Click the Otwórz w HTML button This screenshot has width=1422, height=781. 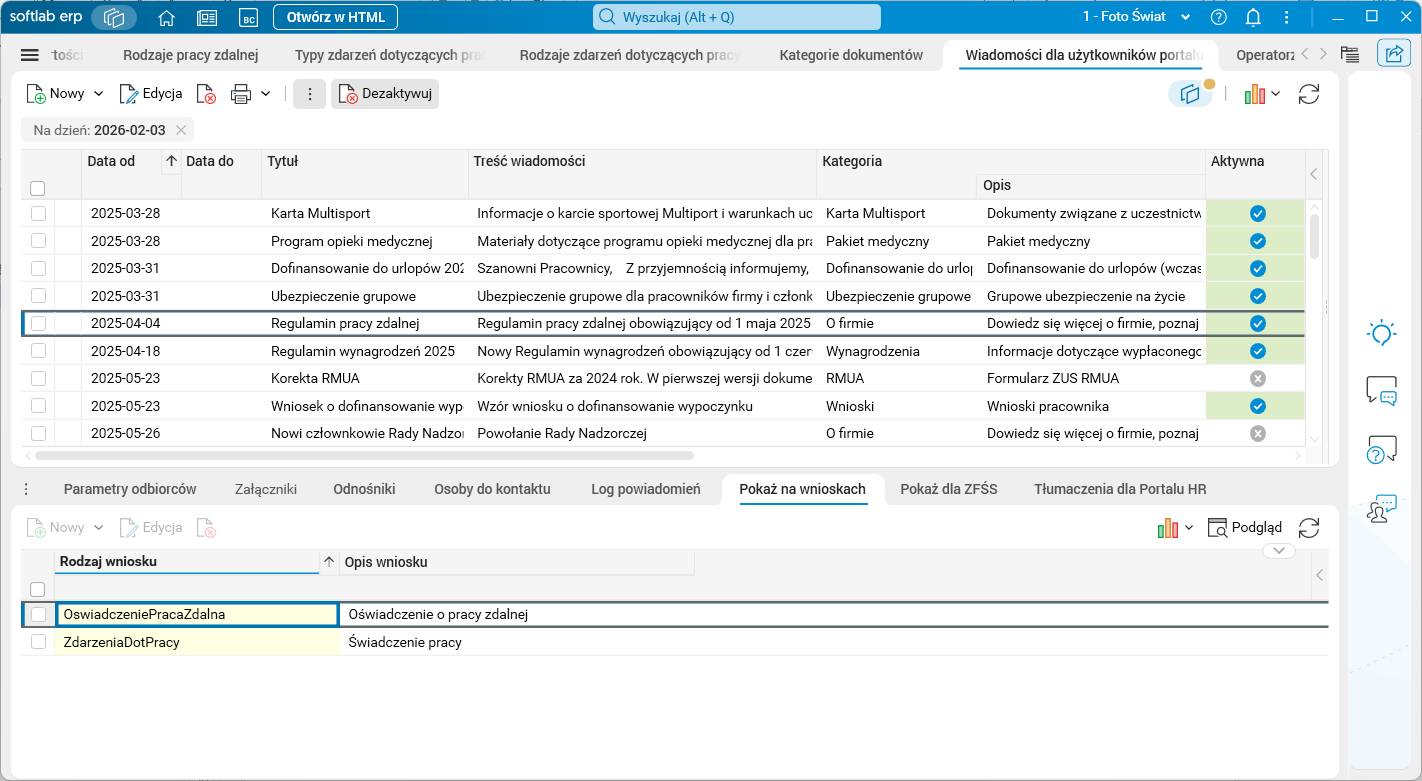[x=336, y=17]
